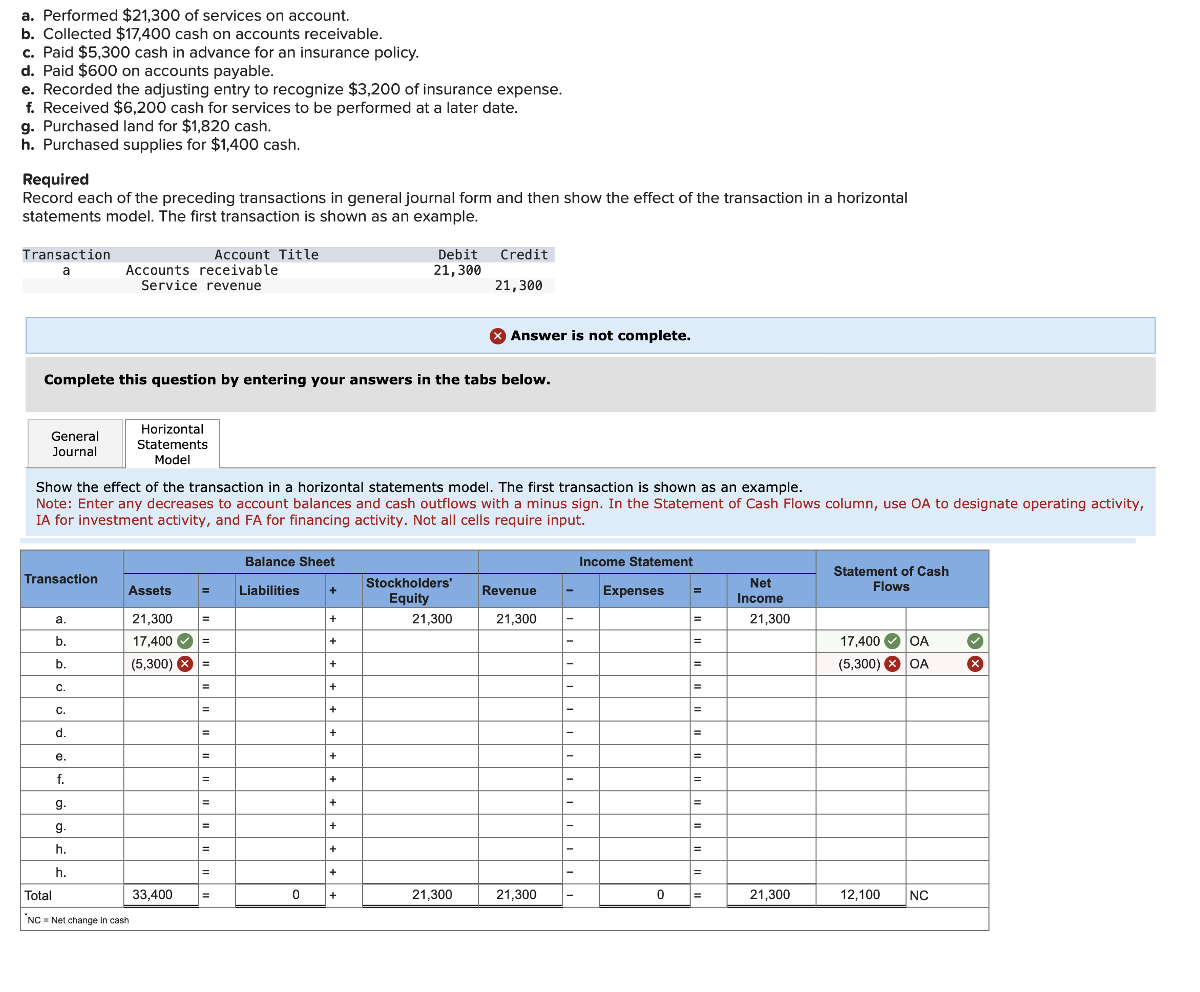Switch to the General Journal tab
1200x992 pixels.
click(x=74, y=443)
